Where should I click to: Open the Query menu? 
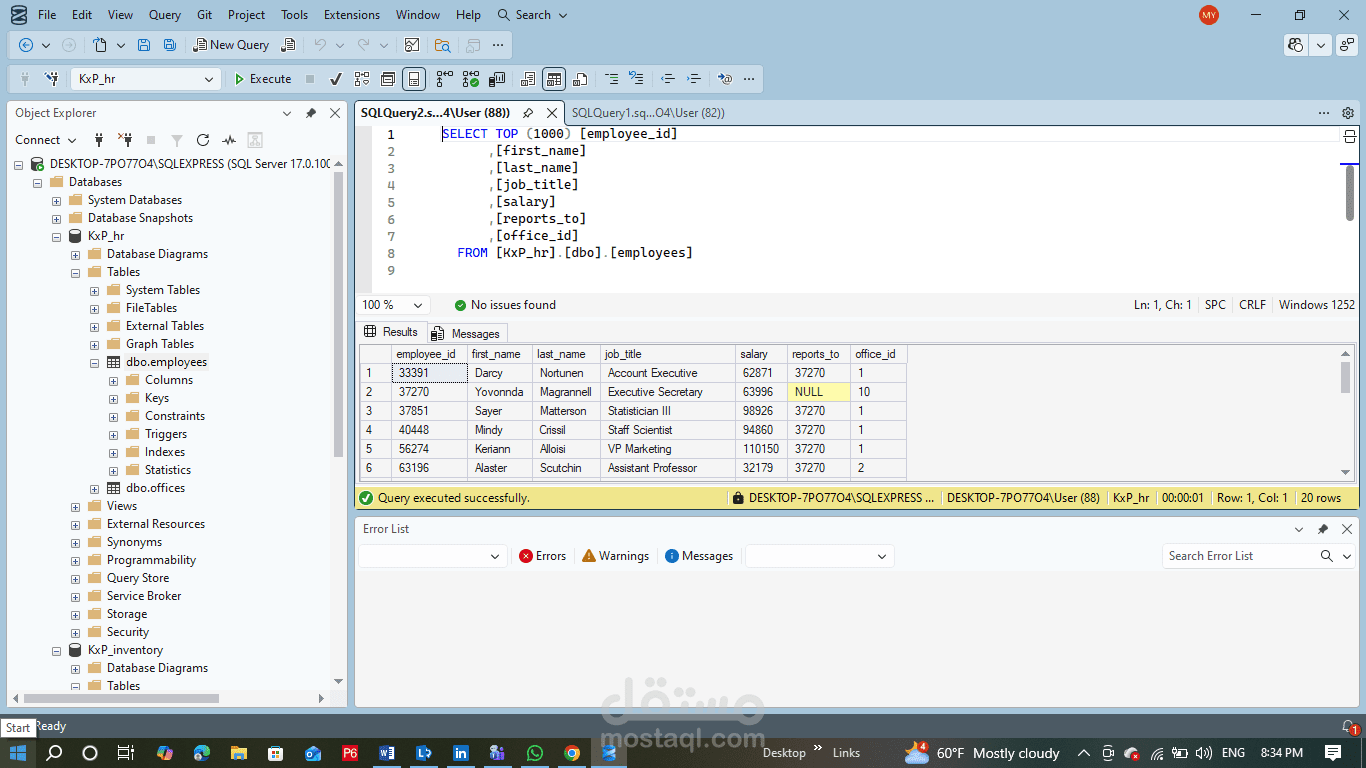[x=164, y=15]
